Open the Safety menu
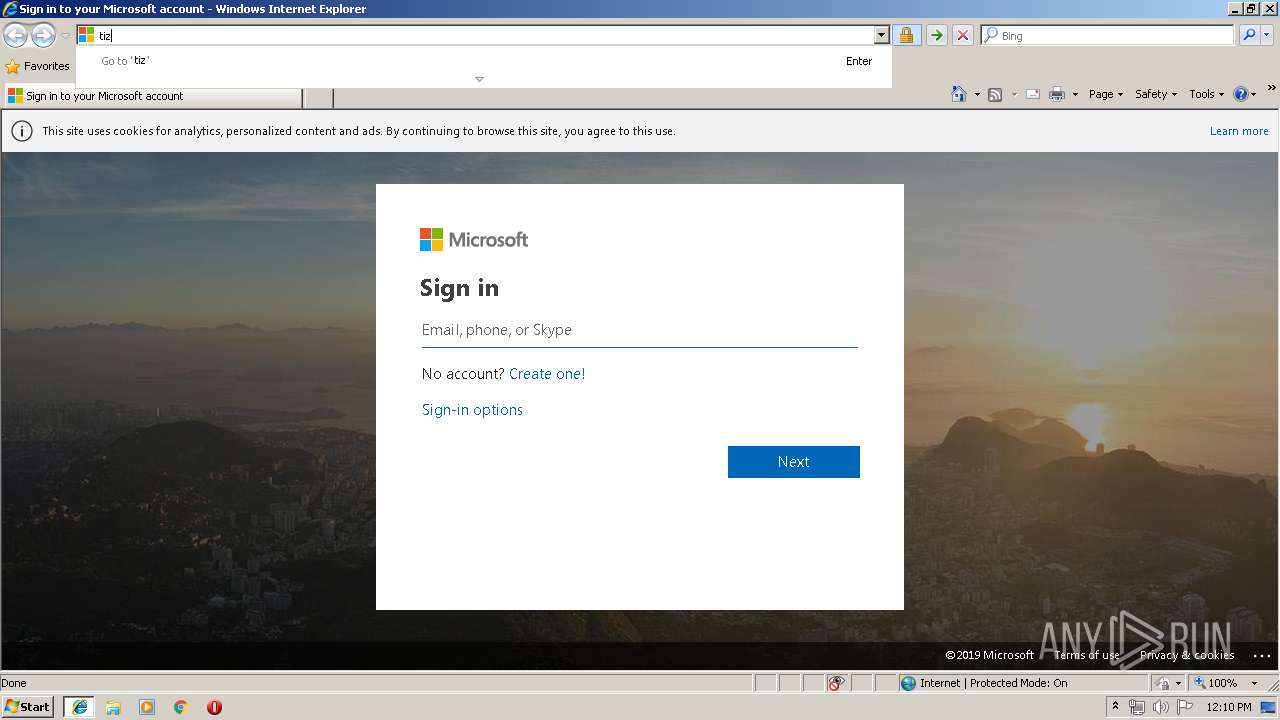 pyautogui.click(x=1156, y=94)
